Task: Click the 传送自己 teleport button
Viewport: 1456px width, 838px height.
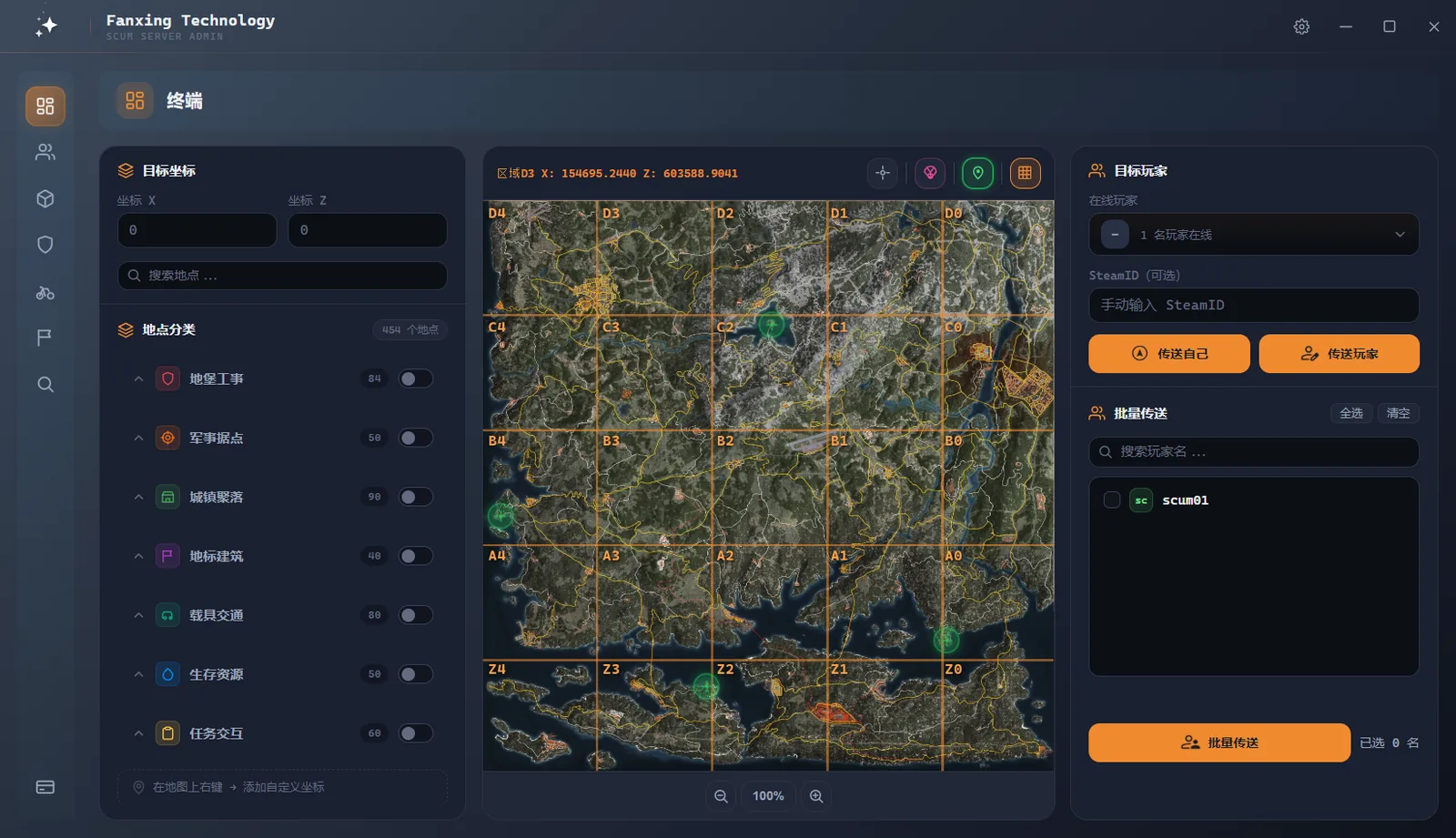Action: click(1169, 354)
